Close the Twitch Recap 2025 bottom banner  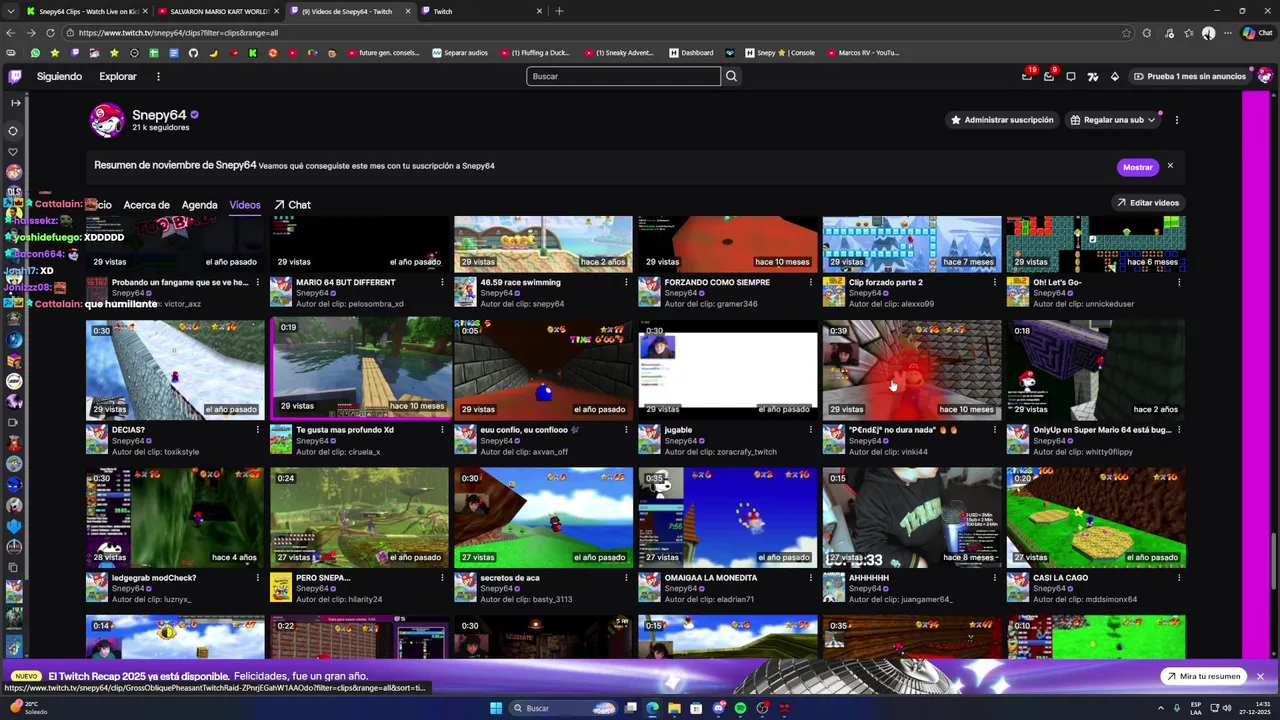point(1260,676)
